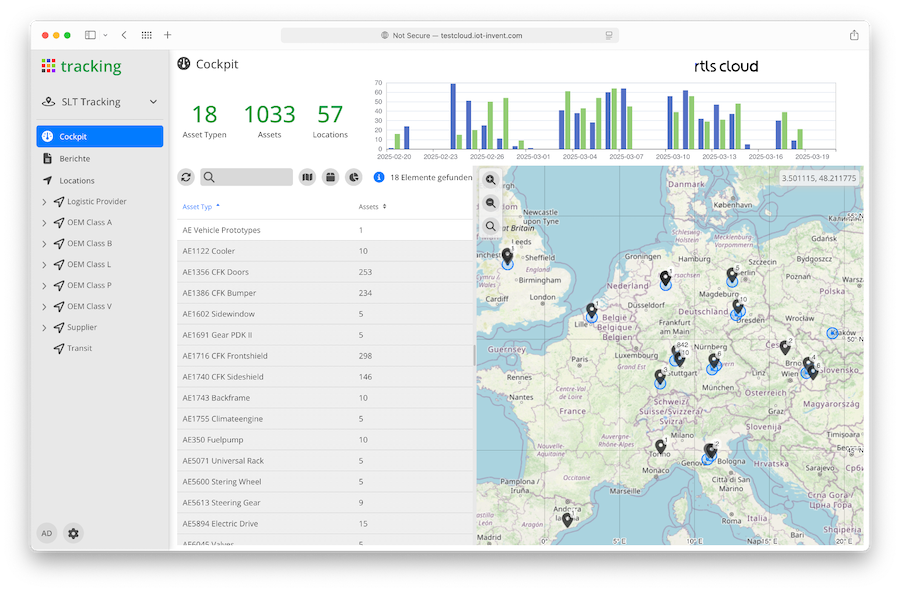This screenshot has width=900, height=592.
Task: Expand the Logistic Provider tree node
Action: (44, 202)
